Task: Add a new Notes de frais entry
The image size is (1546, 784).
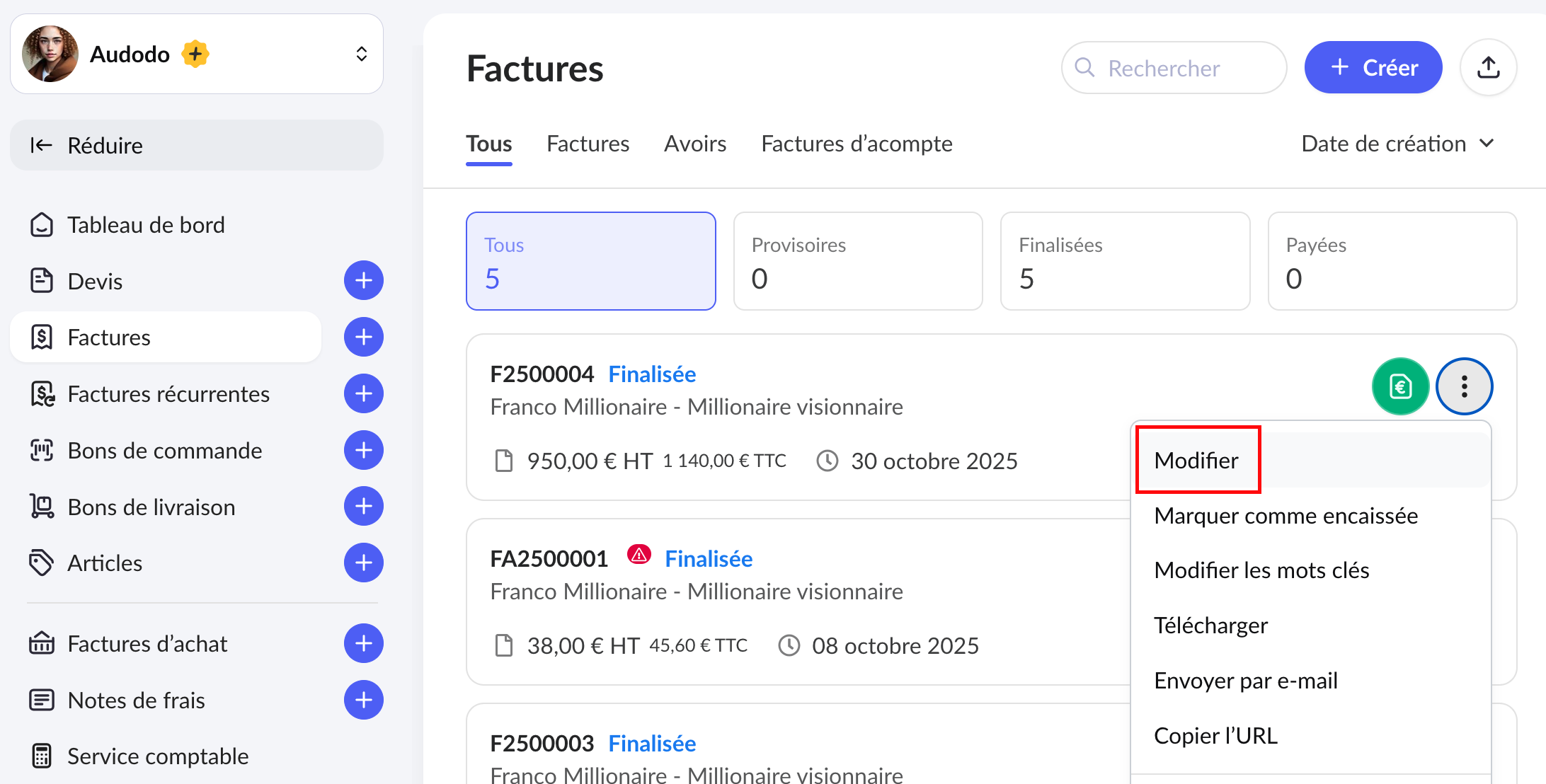Action: [364, 700]
